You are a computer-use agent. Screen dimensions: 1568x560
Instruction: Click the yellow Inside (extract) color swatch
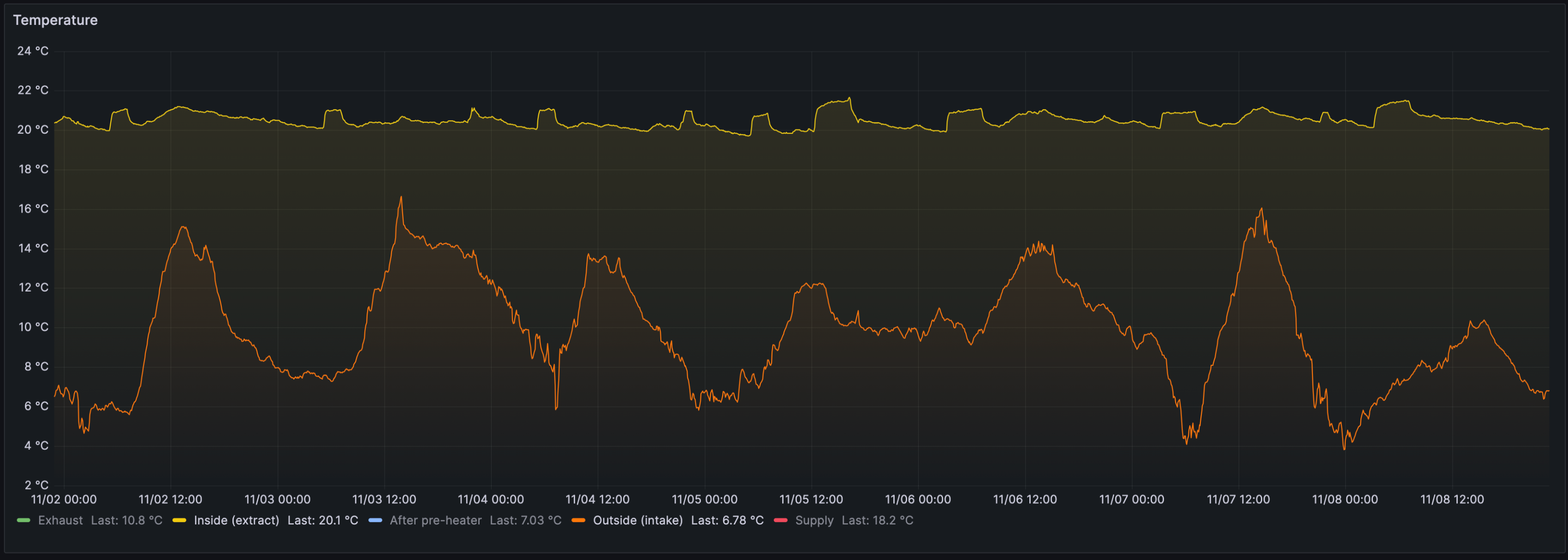click(x=179, y=520)
